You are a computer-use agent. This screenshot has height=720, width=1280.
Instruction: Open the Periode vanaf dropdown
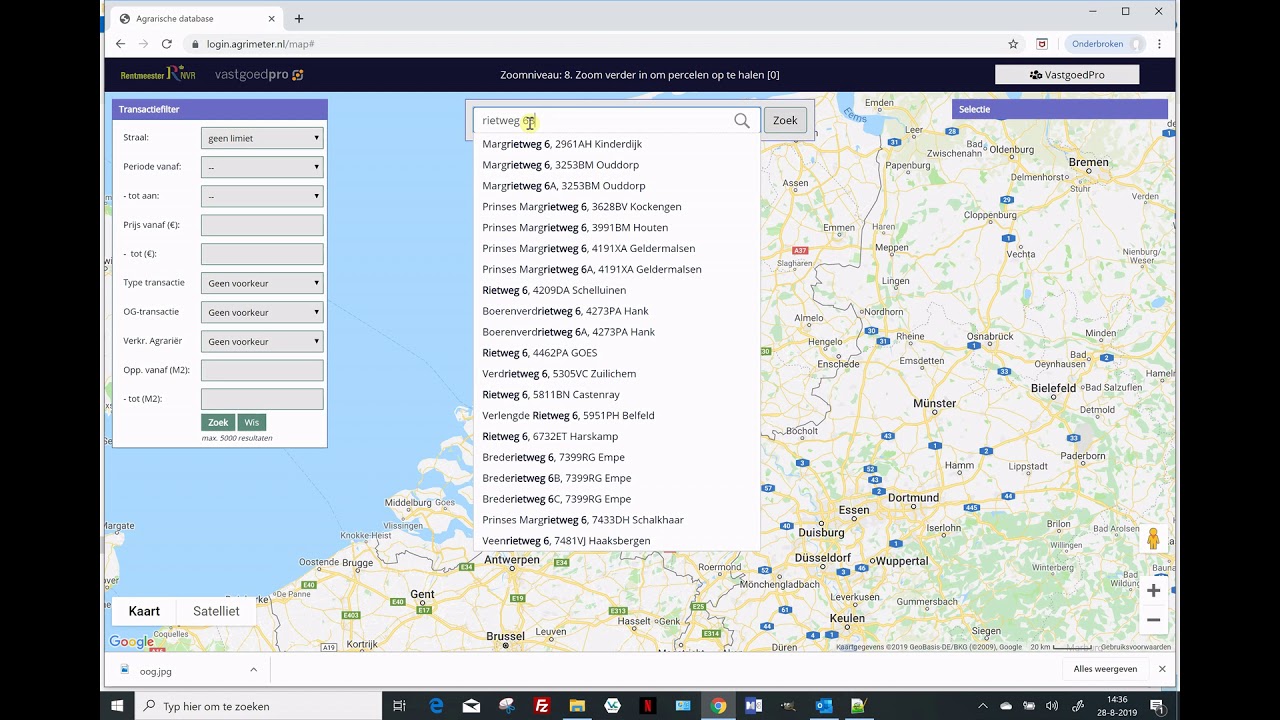point(262,167)
